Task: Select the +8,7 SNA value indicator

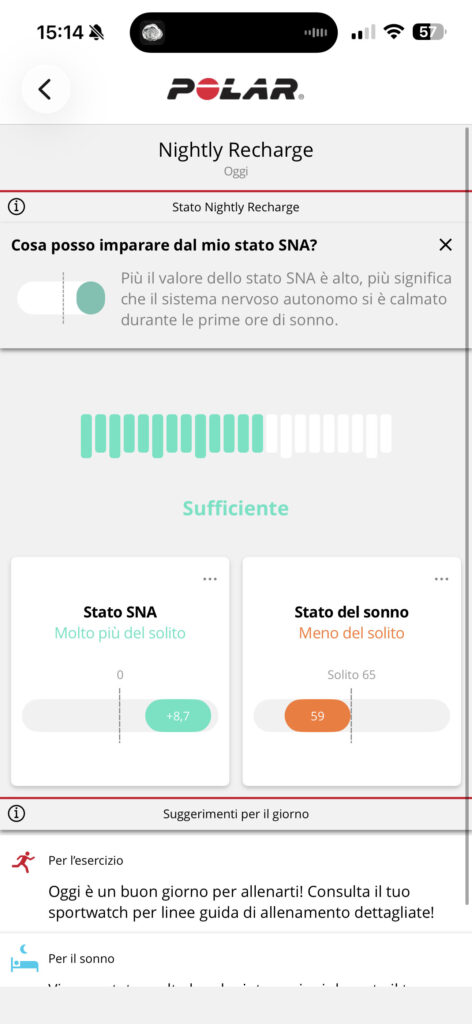Action: (178, 716)
